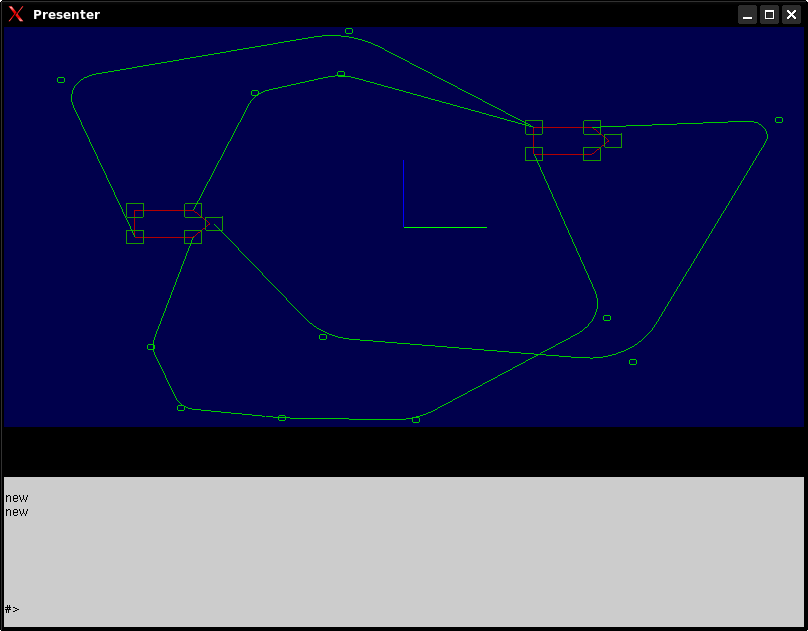Maximize the Presenter window
Image resolution: width=808 pixels, height=631 pixels.
click(x=769, y=14)
